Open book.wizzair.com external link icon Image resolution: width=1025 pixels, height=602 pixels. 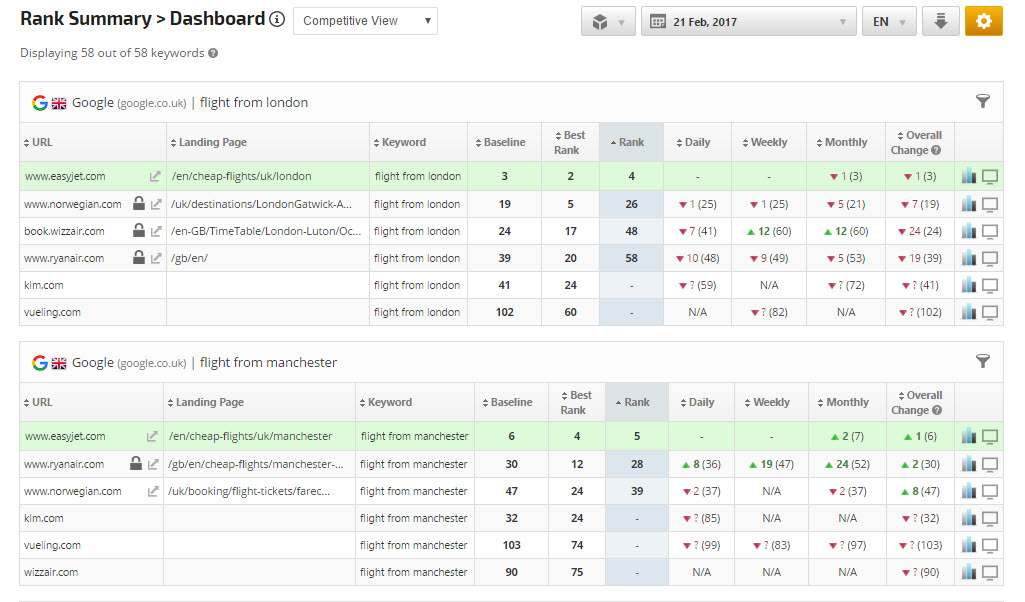pos(156,231)
